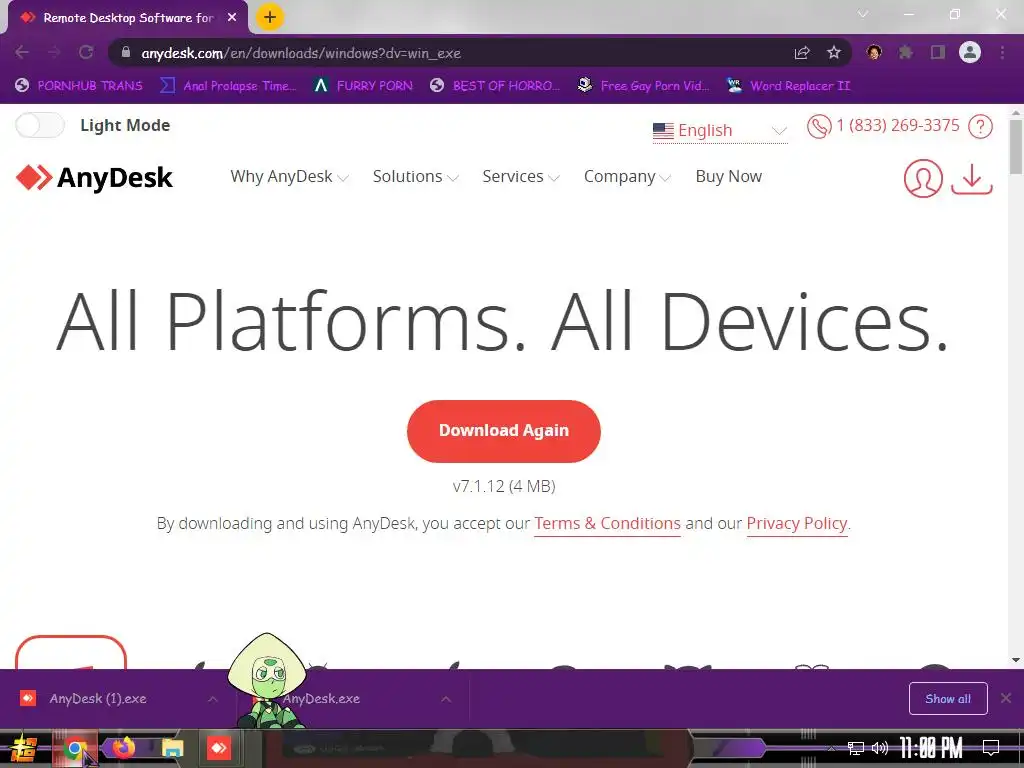Toggle the Light Mode switch
The image size is (1024, 768).
(40, 125)
